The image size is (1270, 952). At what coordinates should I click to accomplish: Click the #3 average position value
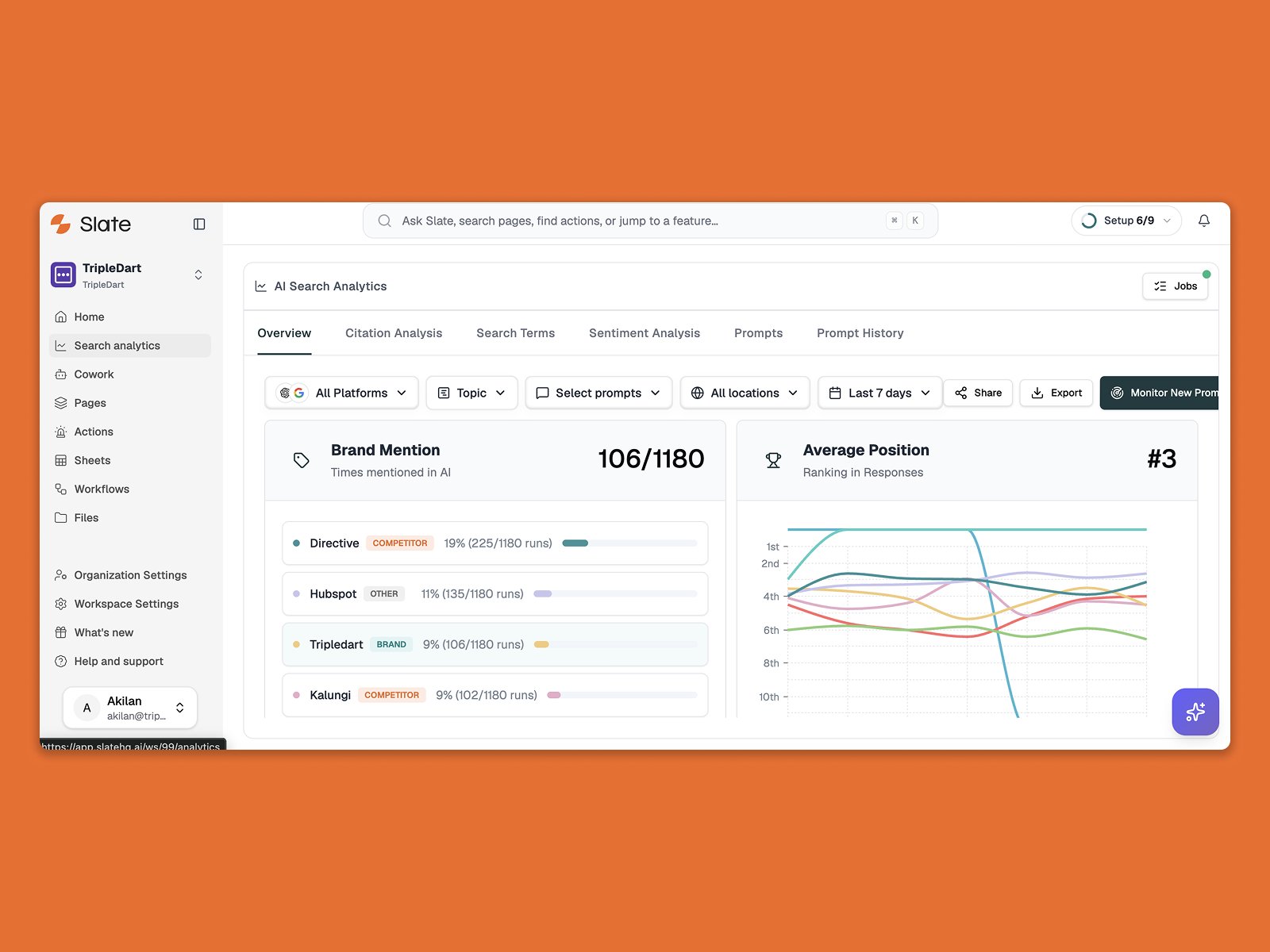[1162, 459]
